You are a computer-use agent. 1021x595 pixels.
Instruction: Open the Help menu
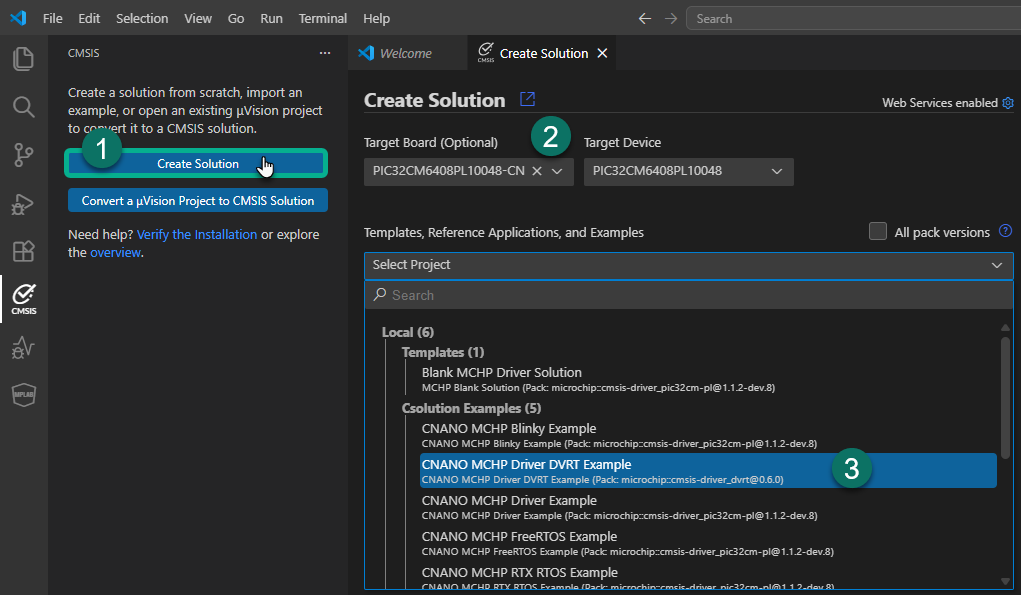[376, 18]
